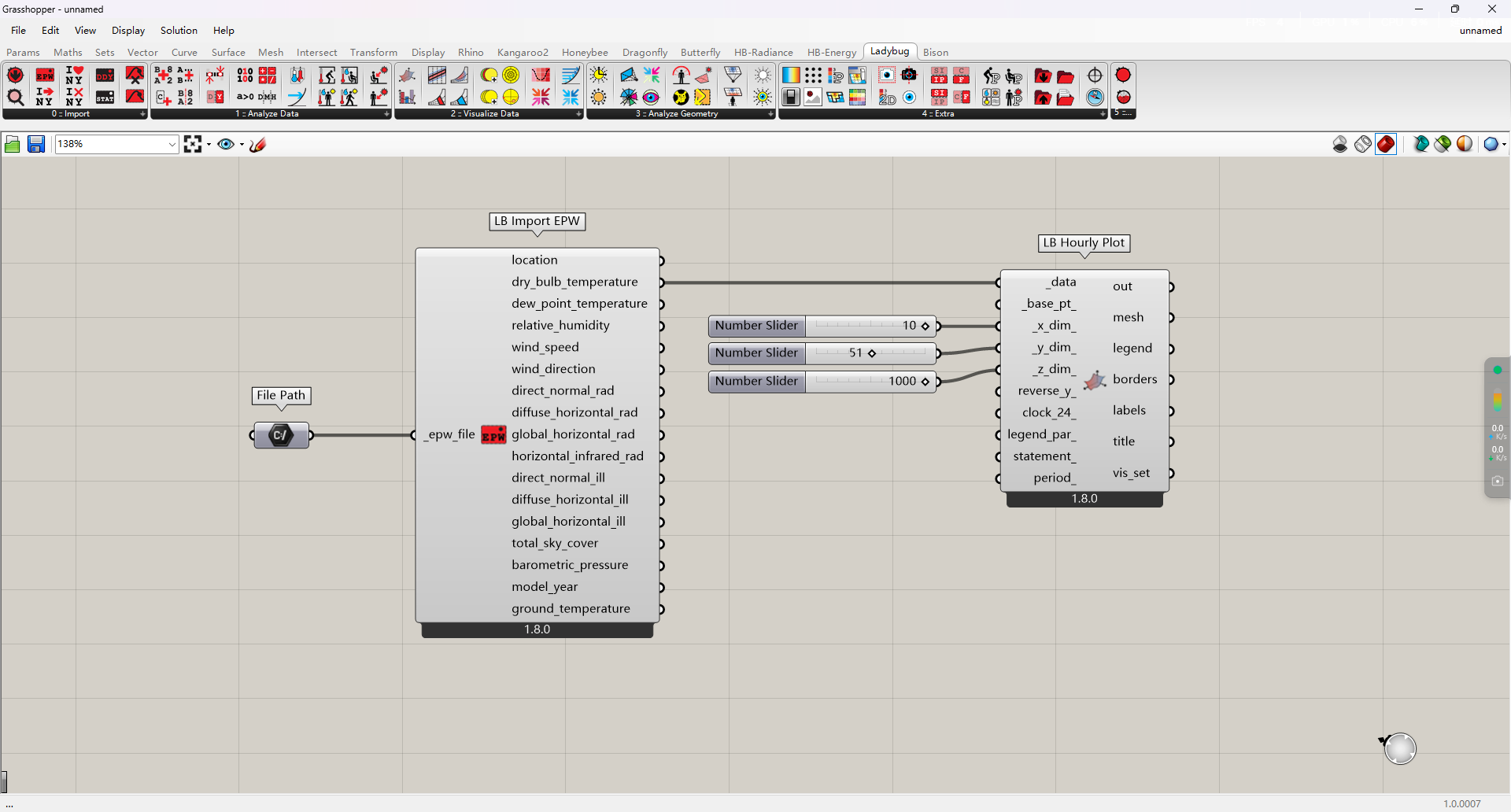Choose the Wind Profile blue lines icon
Image resolution: width=1511 pixels, height=812 pixels.
tap(571, 76)
